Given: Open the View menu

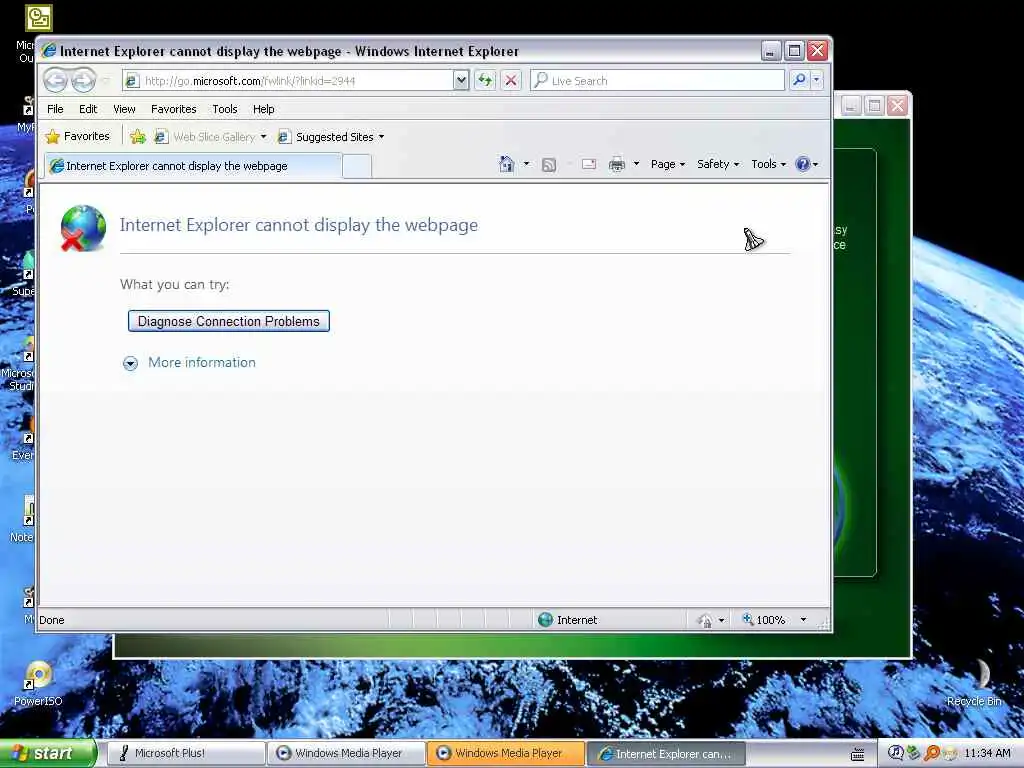Looking at the screenshot, I should pyautogui.click(x=124, y=109).
